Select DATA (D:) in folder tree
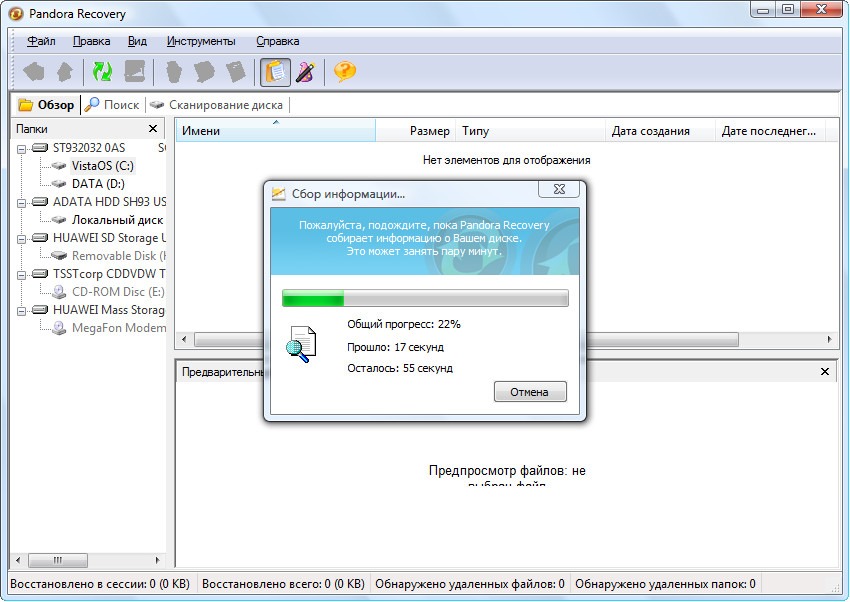The width and height of the screenshot is (850, 602). (98, 184)
